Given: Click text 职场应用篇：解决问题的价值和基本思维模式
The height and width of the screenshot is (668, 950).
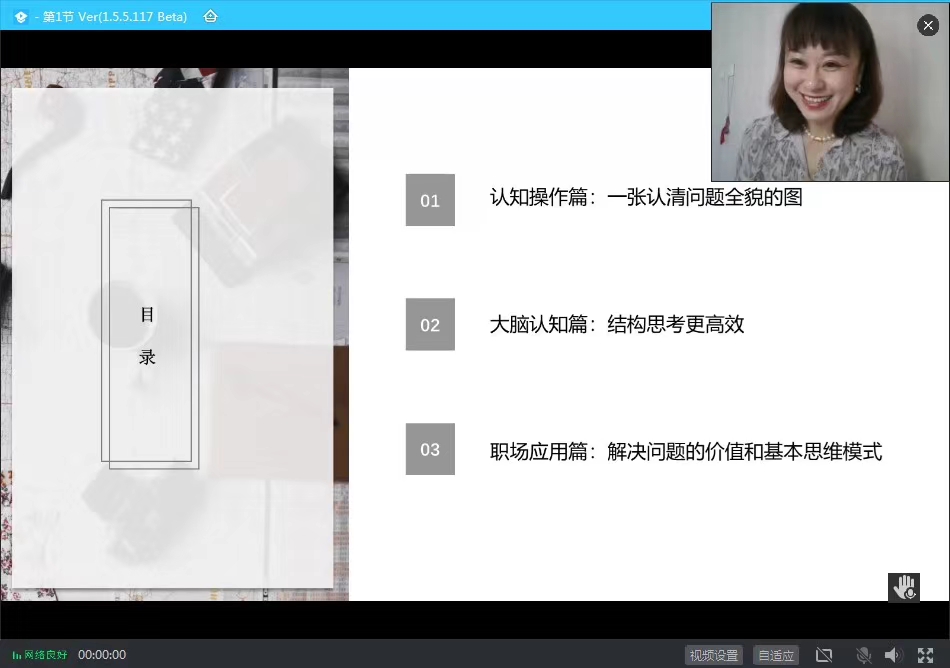Looking at the screenshot, I should pos(686,451).
